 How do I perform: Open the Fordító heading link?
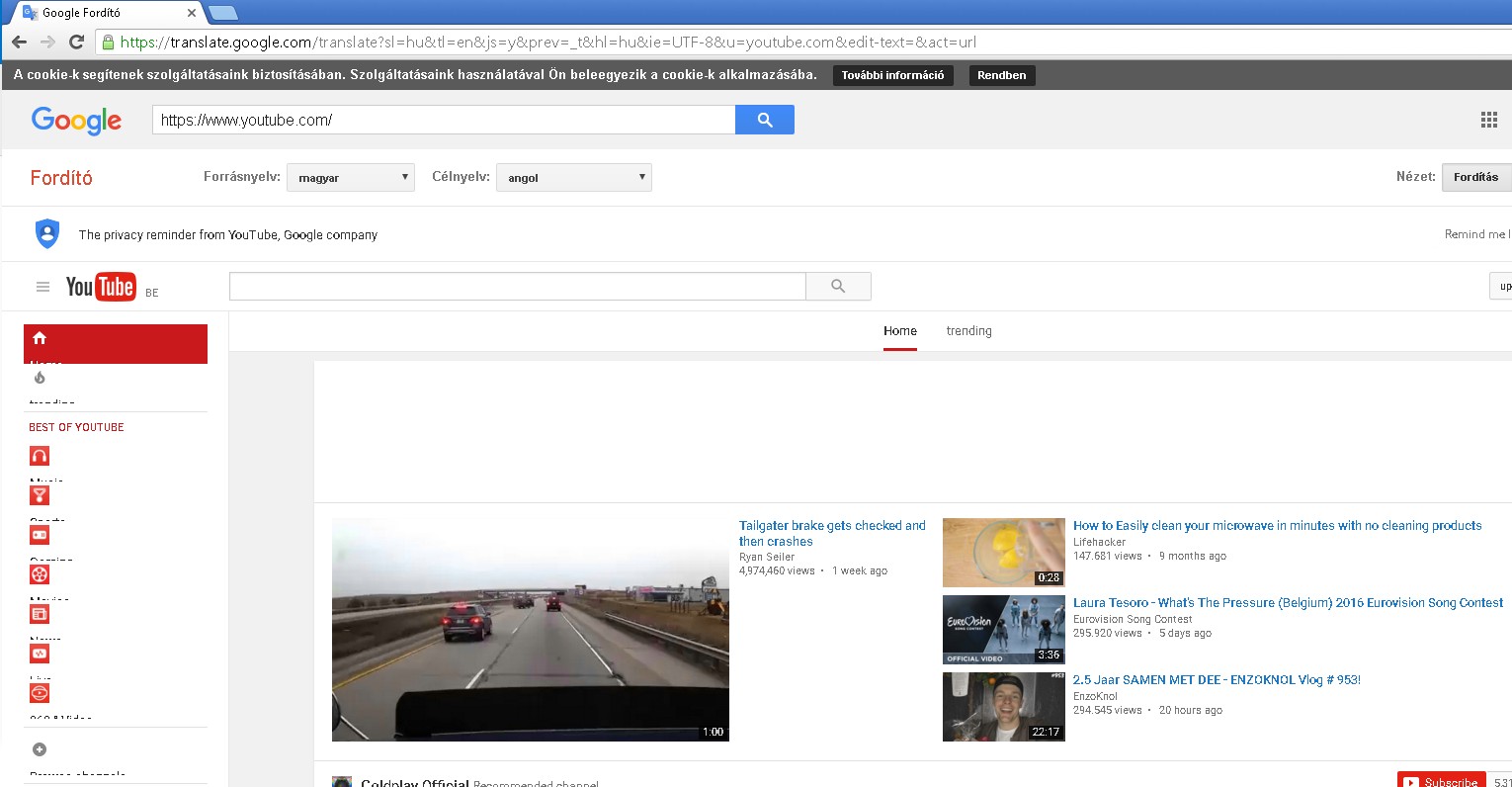61,178
